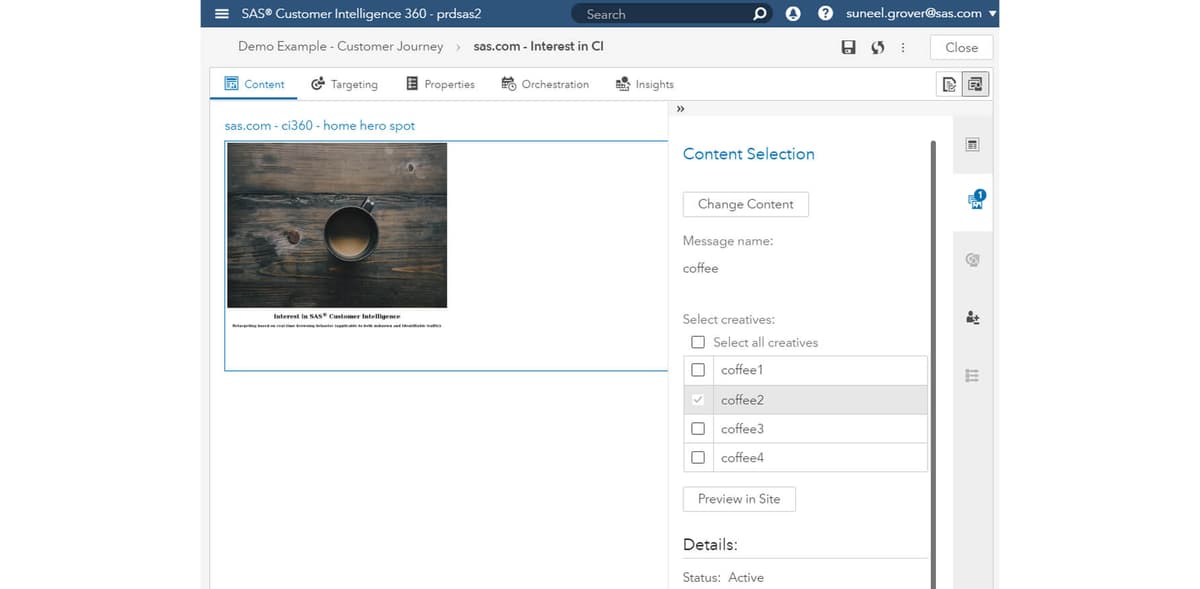Click the coffee2 row label
The image size is (1200, 589).
point(742,400)
